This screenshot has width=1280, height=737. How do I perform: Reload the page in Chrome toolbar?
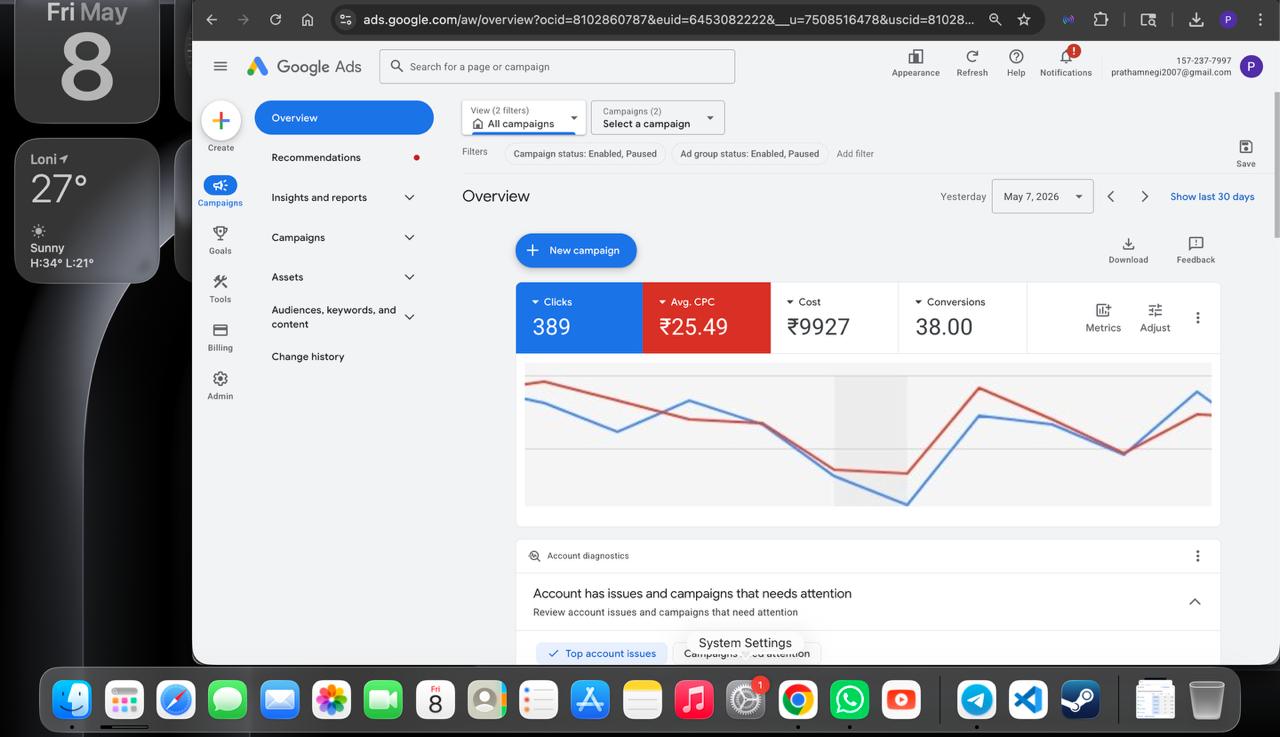click(x=275, y=19)
